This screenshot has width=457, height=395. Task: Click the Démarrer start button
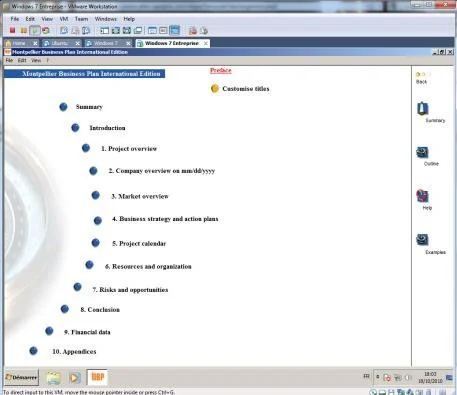pyautogui.click(x=21, y=377)
